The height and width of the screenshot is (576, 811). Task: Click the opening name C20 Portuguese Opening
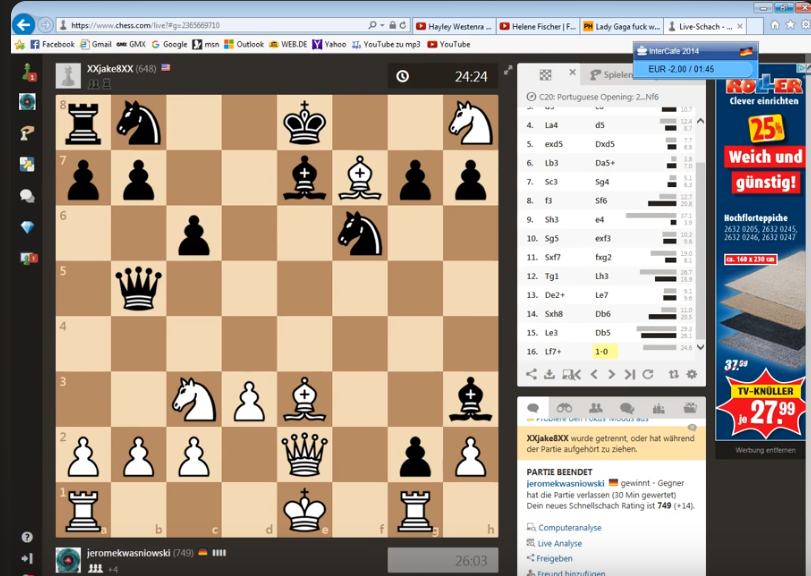tap(598, 97)
